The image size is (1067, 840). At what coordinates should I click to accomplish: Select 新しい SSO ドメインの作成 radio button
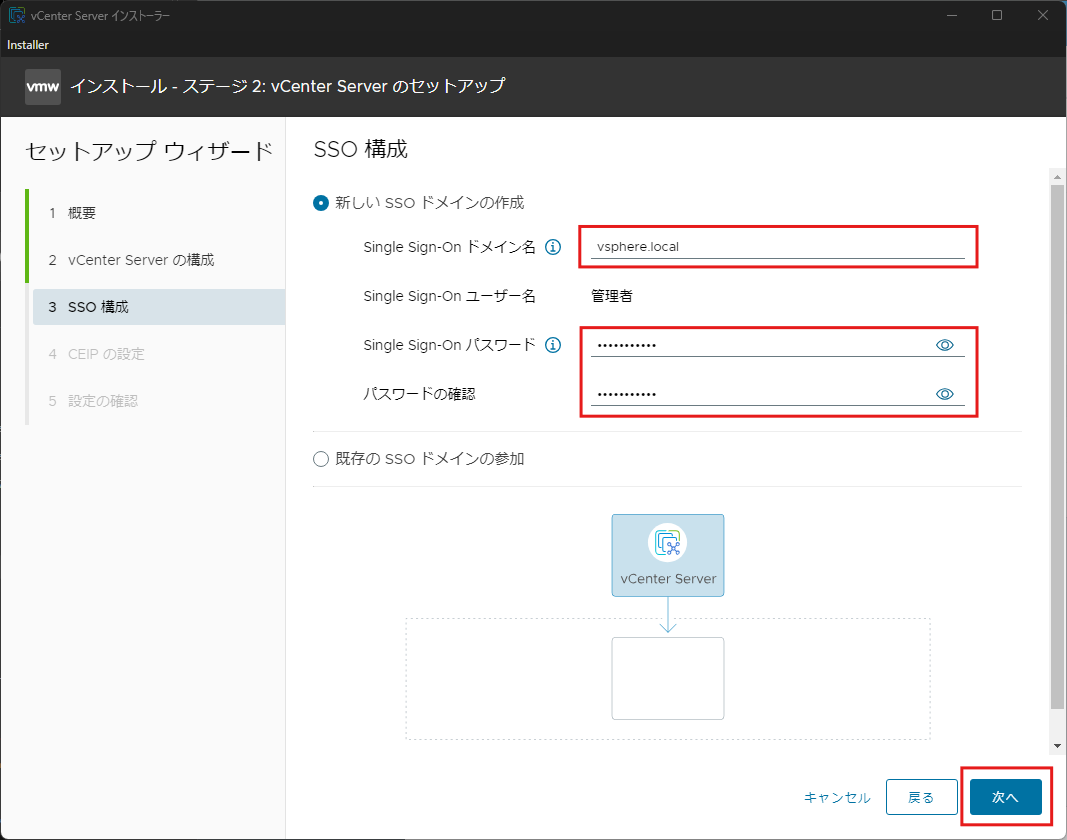coord(321,203)
